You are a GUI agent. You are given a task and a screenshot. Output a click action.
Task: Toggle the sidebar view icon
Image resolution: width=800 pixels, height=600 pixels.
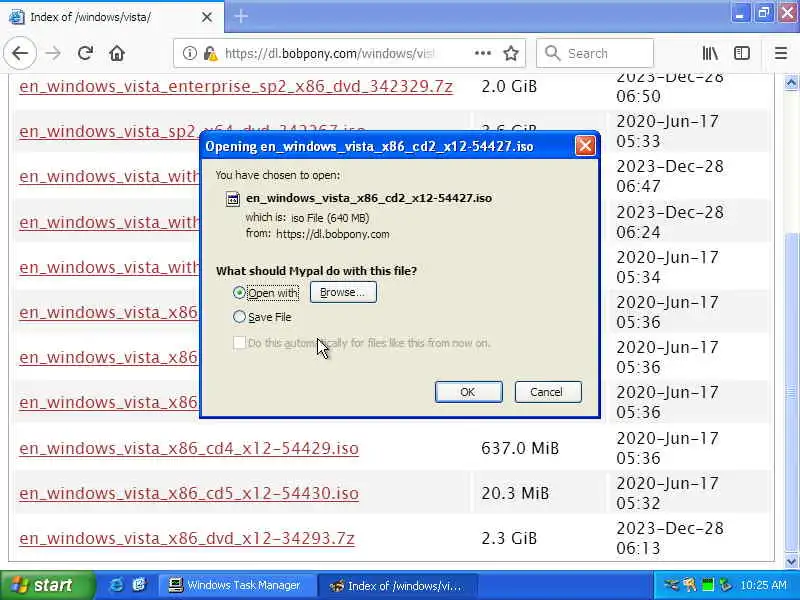tap(742, 53)
